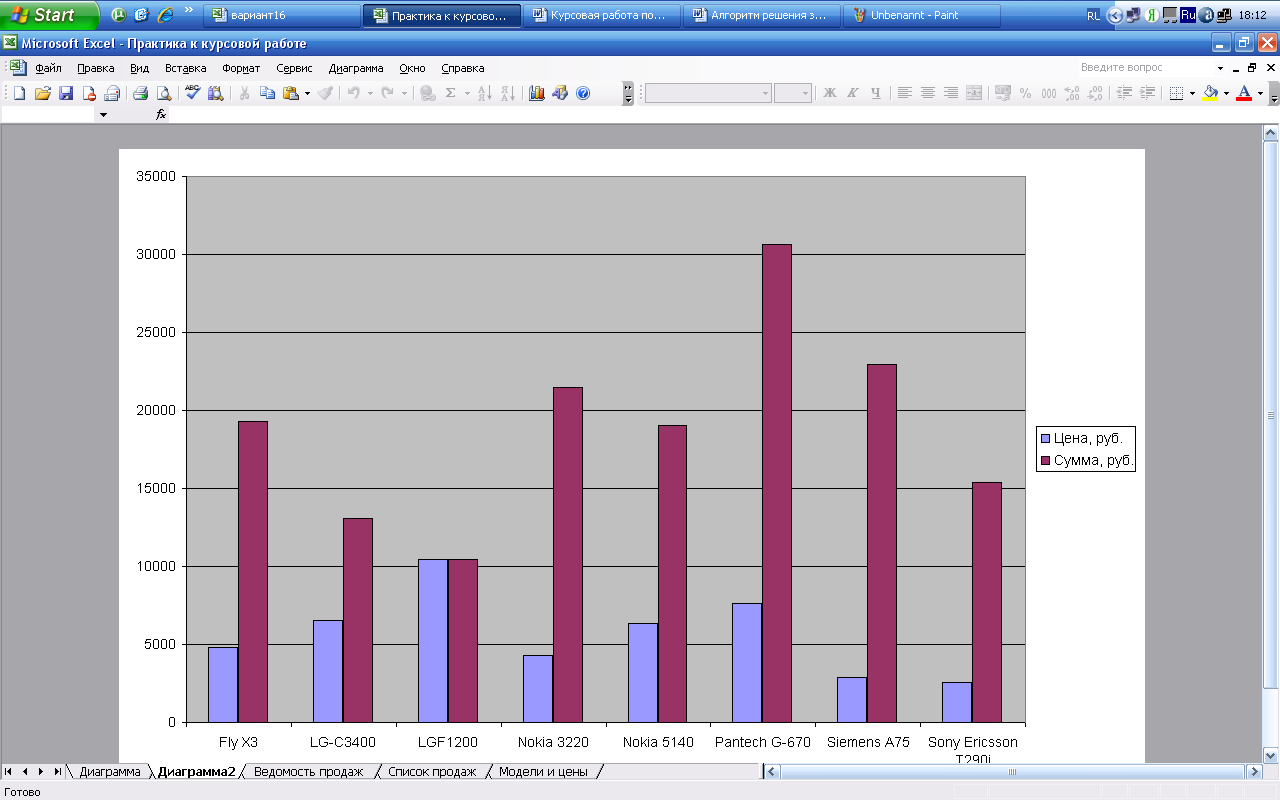
Task: Toggle Italic (К) formatting
Action: 853,93
